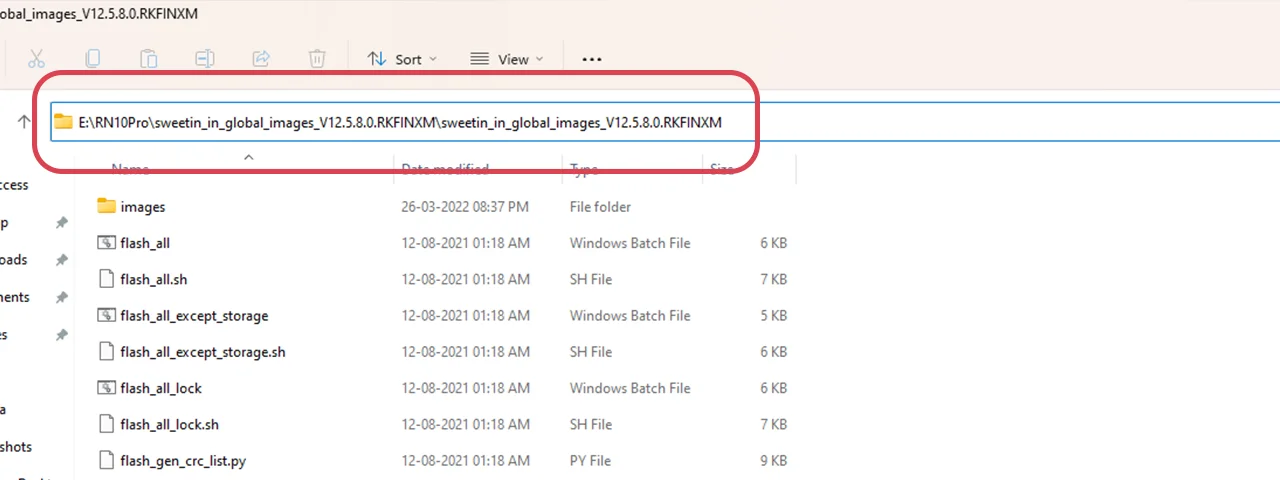Click the 26-03-2022 08:37 PM date cell
This screenshot has width=1280, height=480.
point(465,207)
